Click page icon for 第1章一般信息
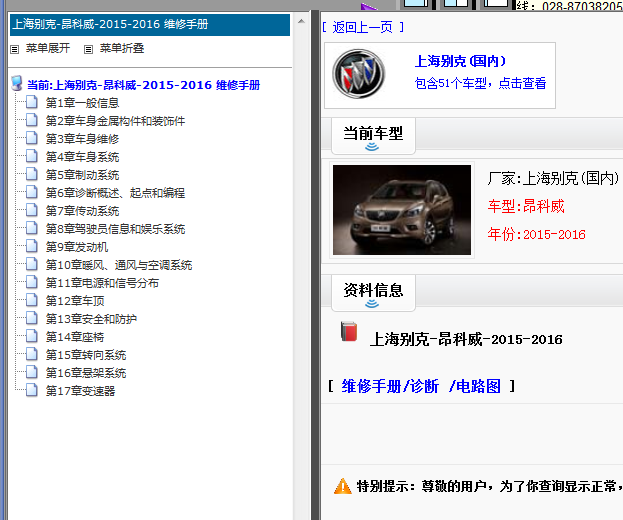The image size is (623, 520). point(32,102)
